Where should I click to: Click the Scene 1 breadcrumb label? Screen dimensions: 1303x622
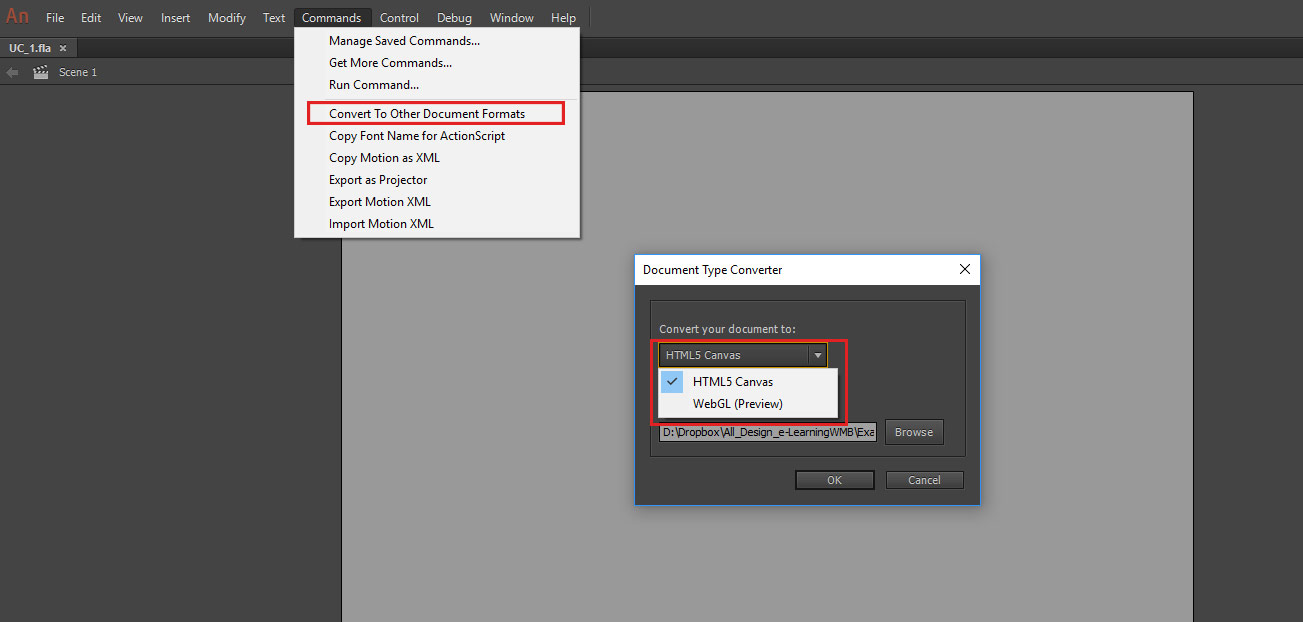point(78,72)
